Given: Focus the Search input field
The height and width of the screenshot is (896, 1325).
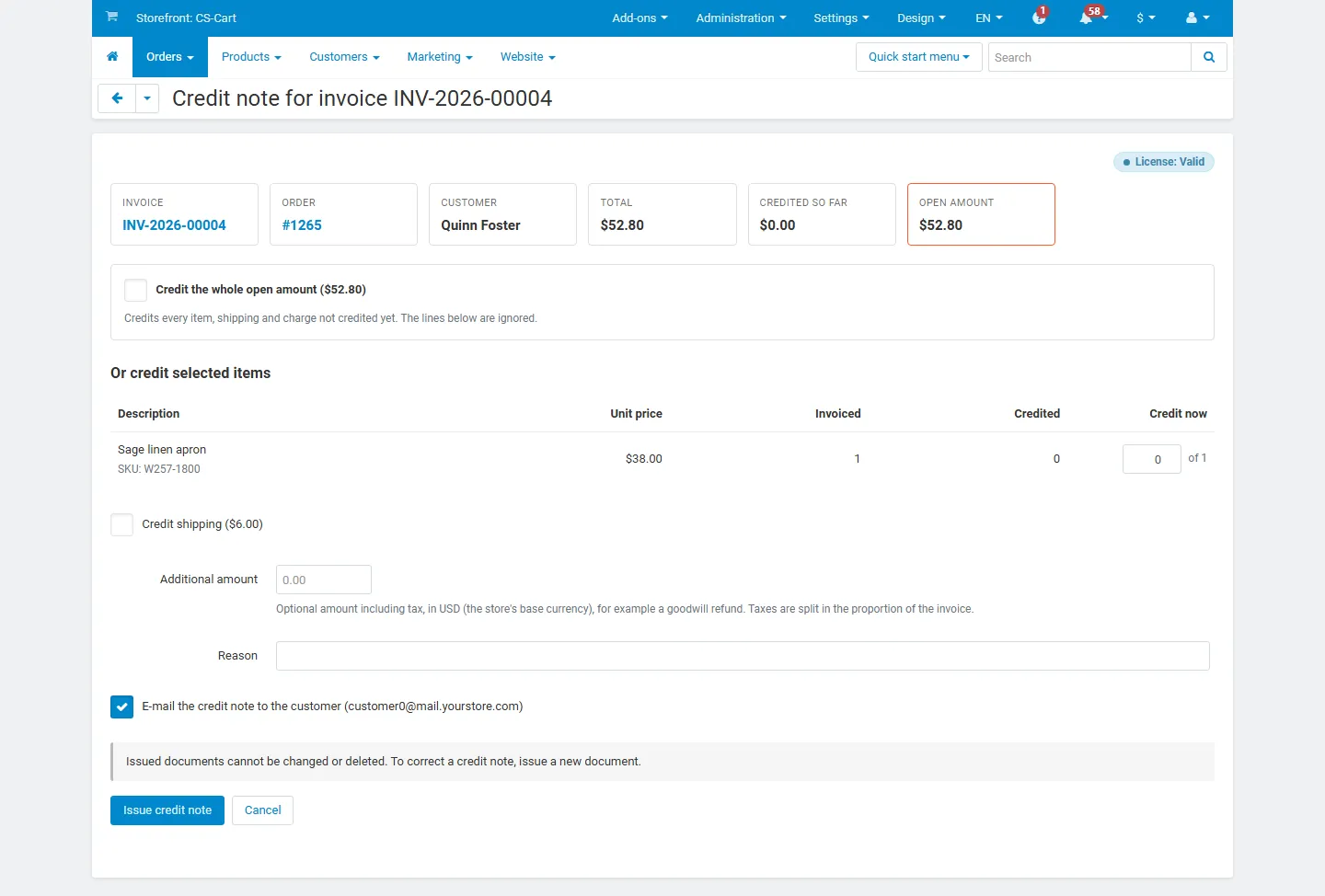Looking at the screenshot, I should coord(1089,57).
